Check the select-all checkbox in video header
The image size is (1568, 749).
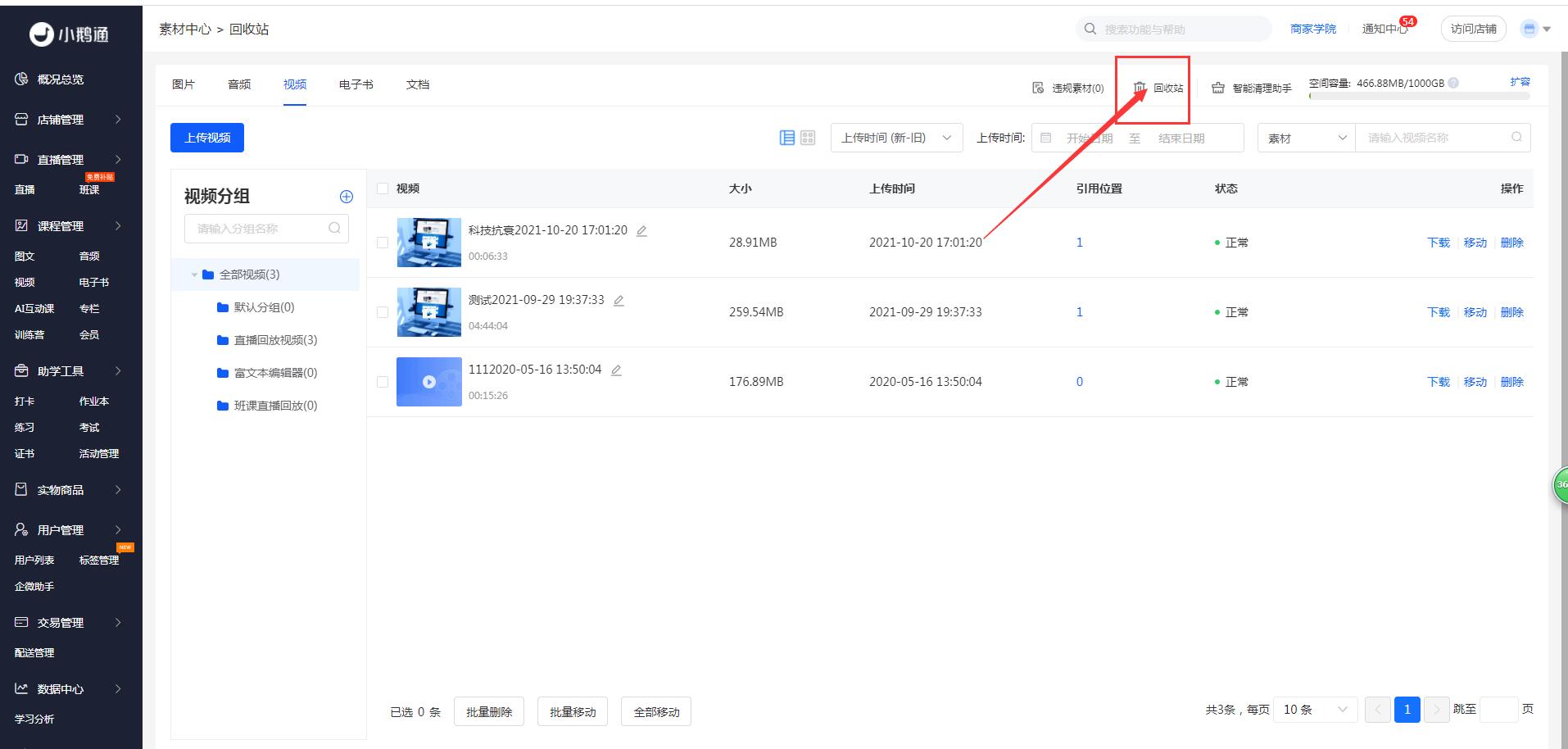383,188
